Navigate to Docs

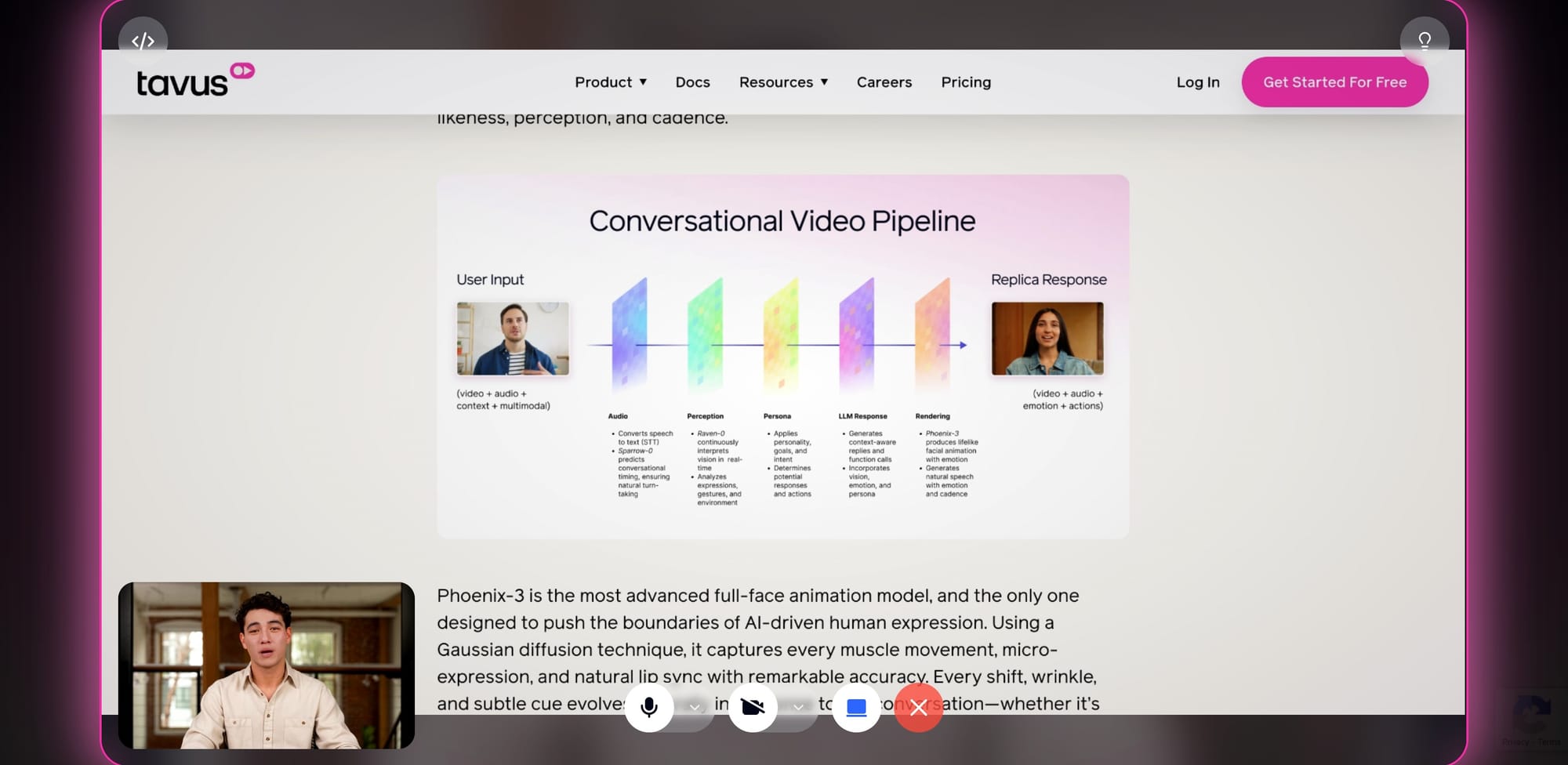pos(693,82)
